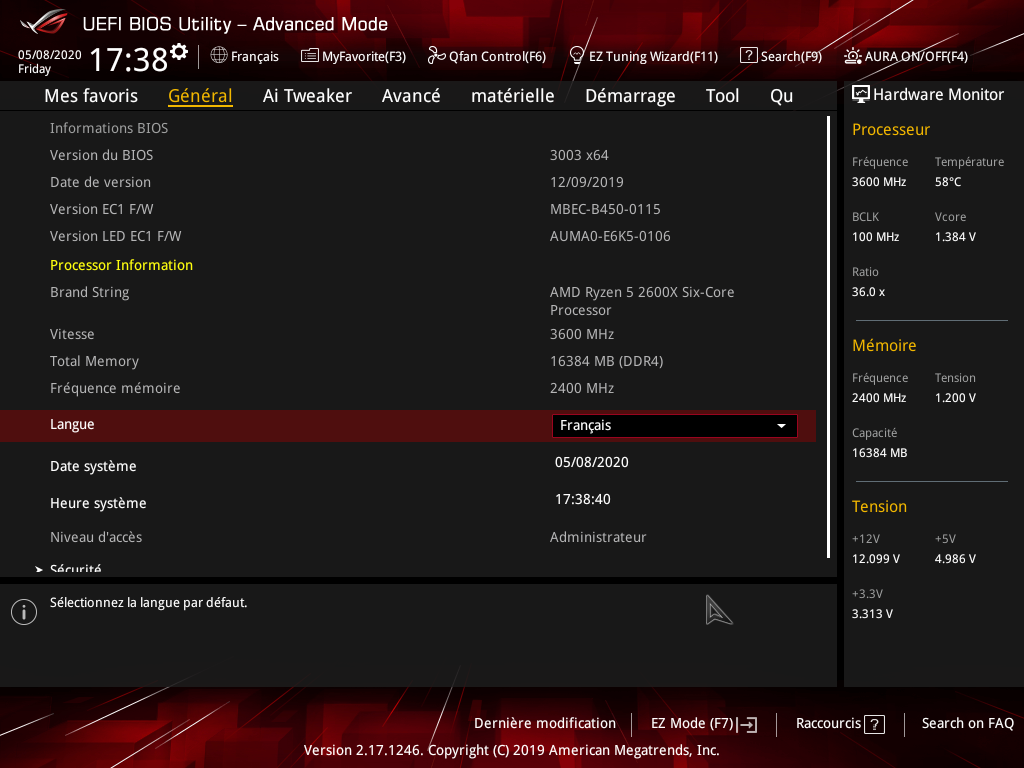This screenshot has height=768, width=1024.
Task: Toggle AURA ON/OFF(F4)
Action: point(906,56)
